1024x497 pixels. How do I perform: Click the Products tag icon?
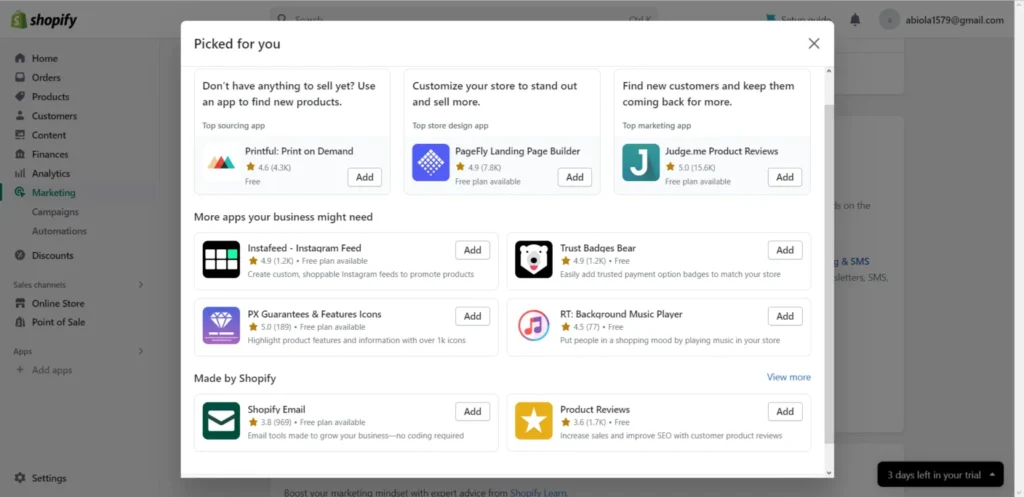pos(20,97)
